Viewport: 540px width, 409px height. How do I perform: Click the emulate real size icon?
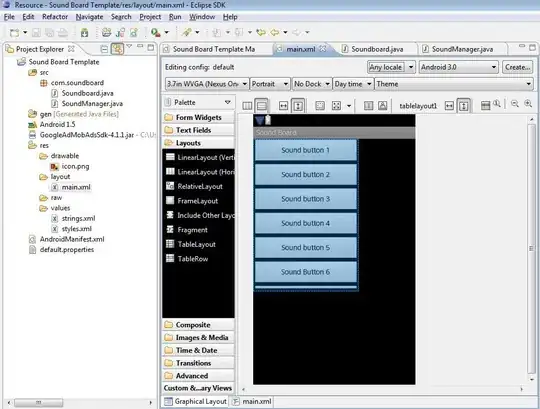tap(497, 103)
